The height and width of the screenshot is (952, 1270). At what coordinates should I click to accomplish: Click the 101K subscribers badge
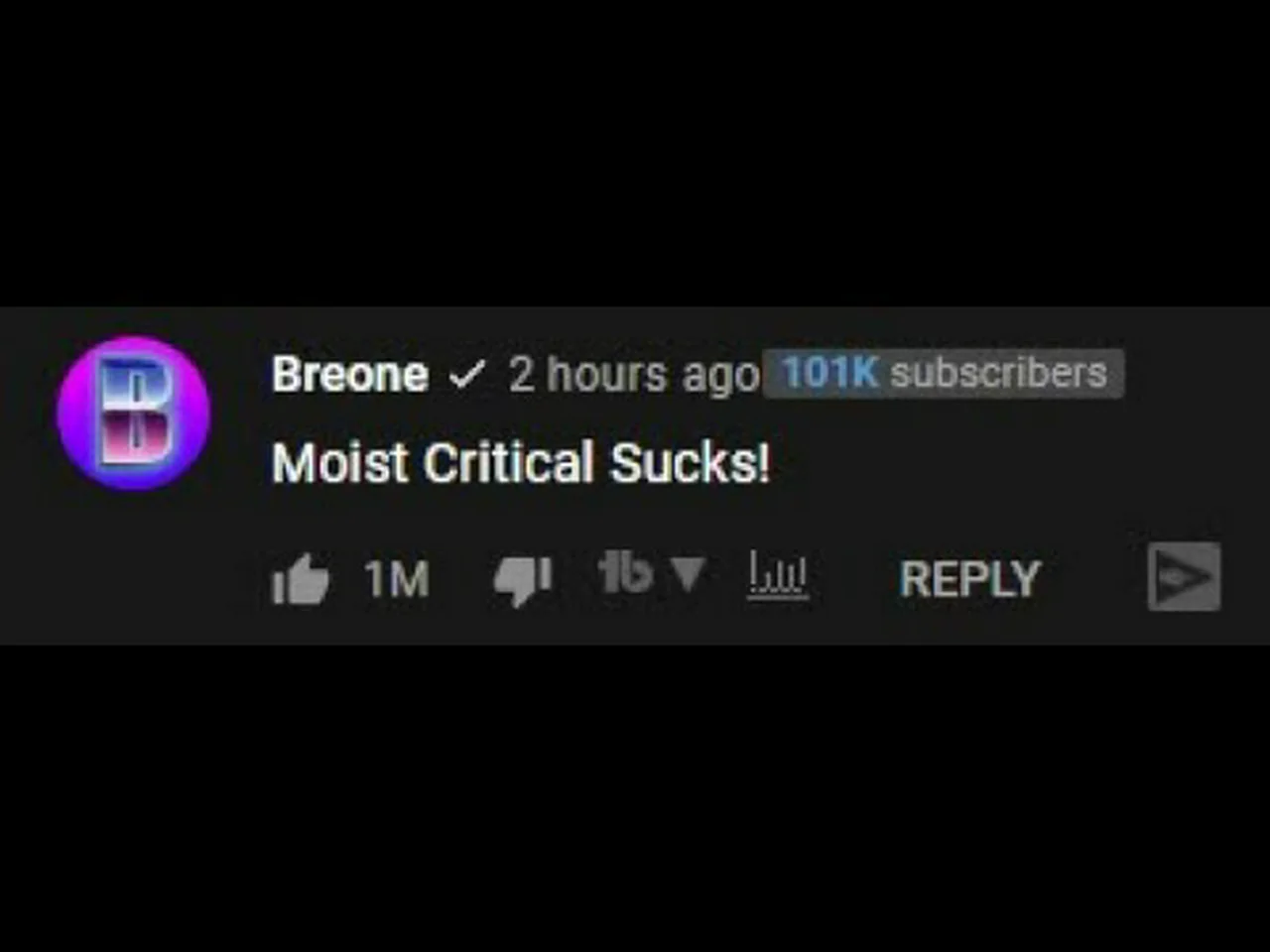tap(944, 373)
